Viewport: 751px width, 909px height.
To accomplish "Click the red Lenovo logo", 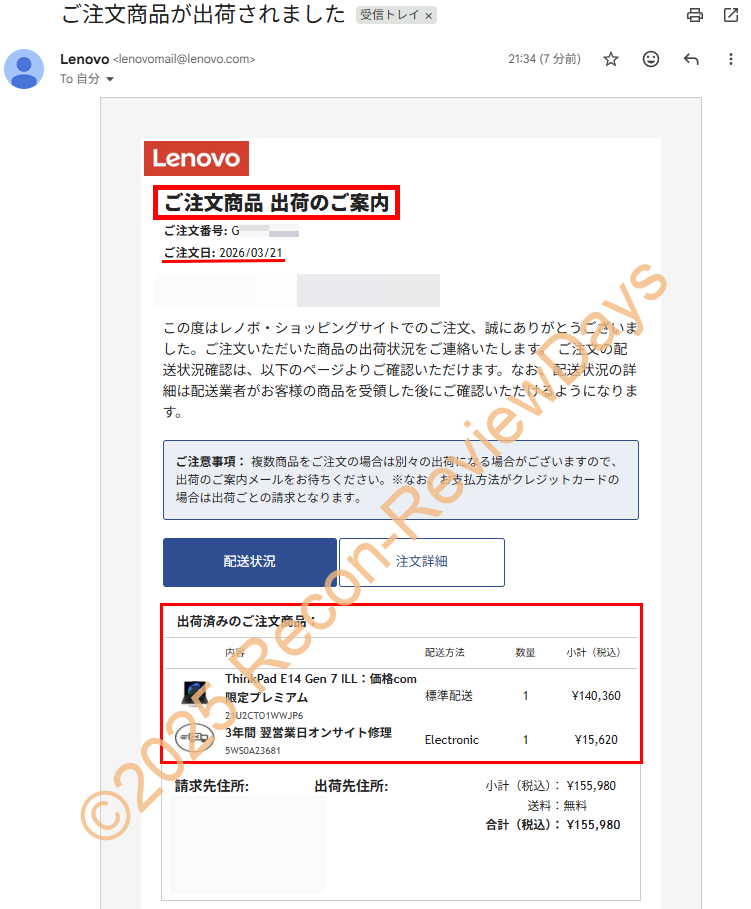I will (196, 159).
